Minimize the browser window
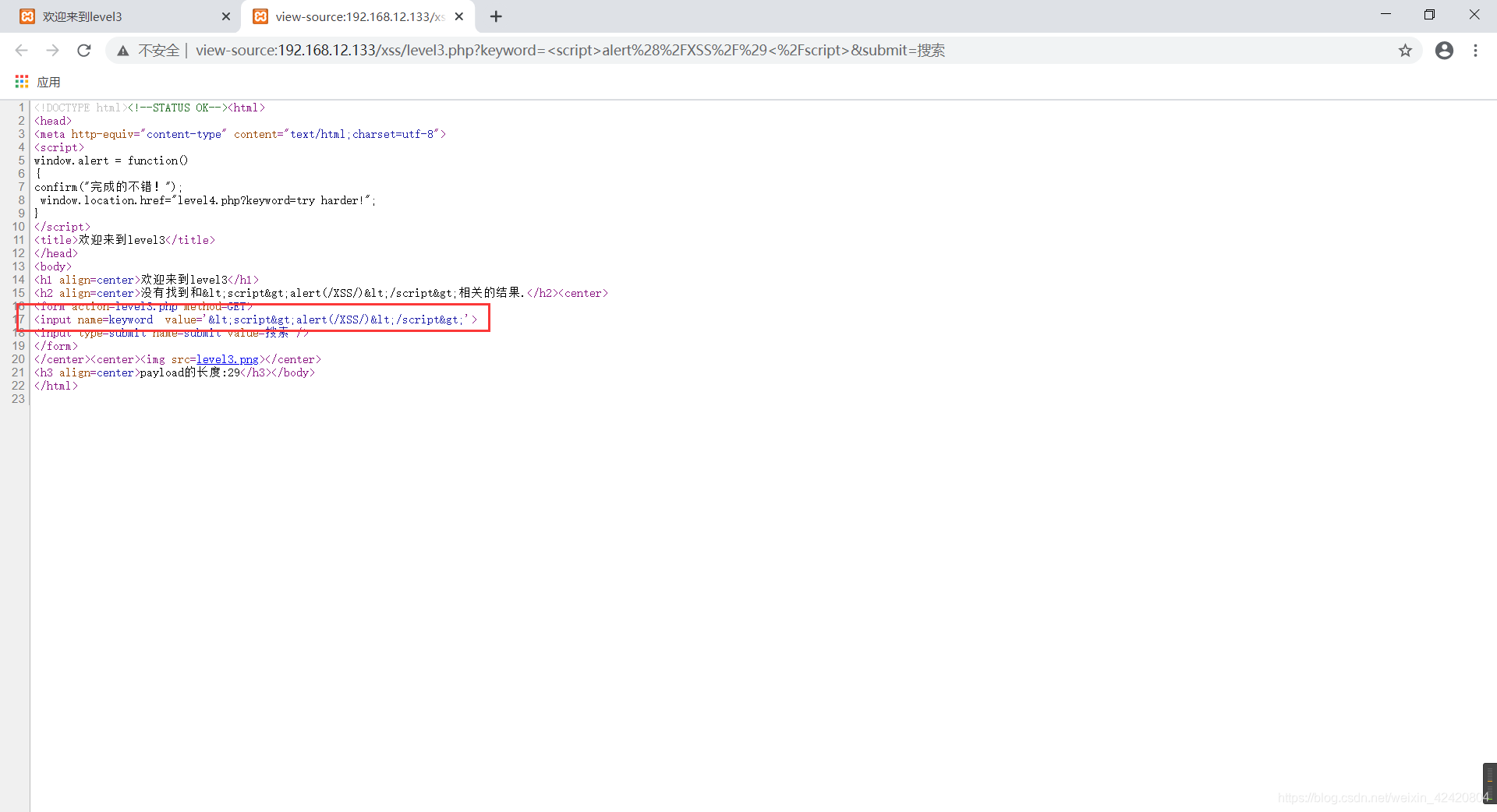 [1386, 15]
